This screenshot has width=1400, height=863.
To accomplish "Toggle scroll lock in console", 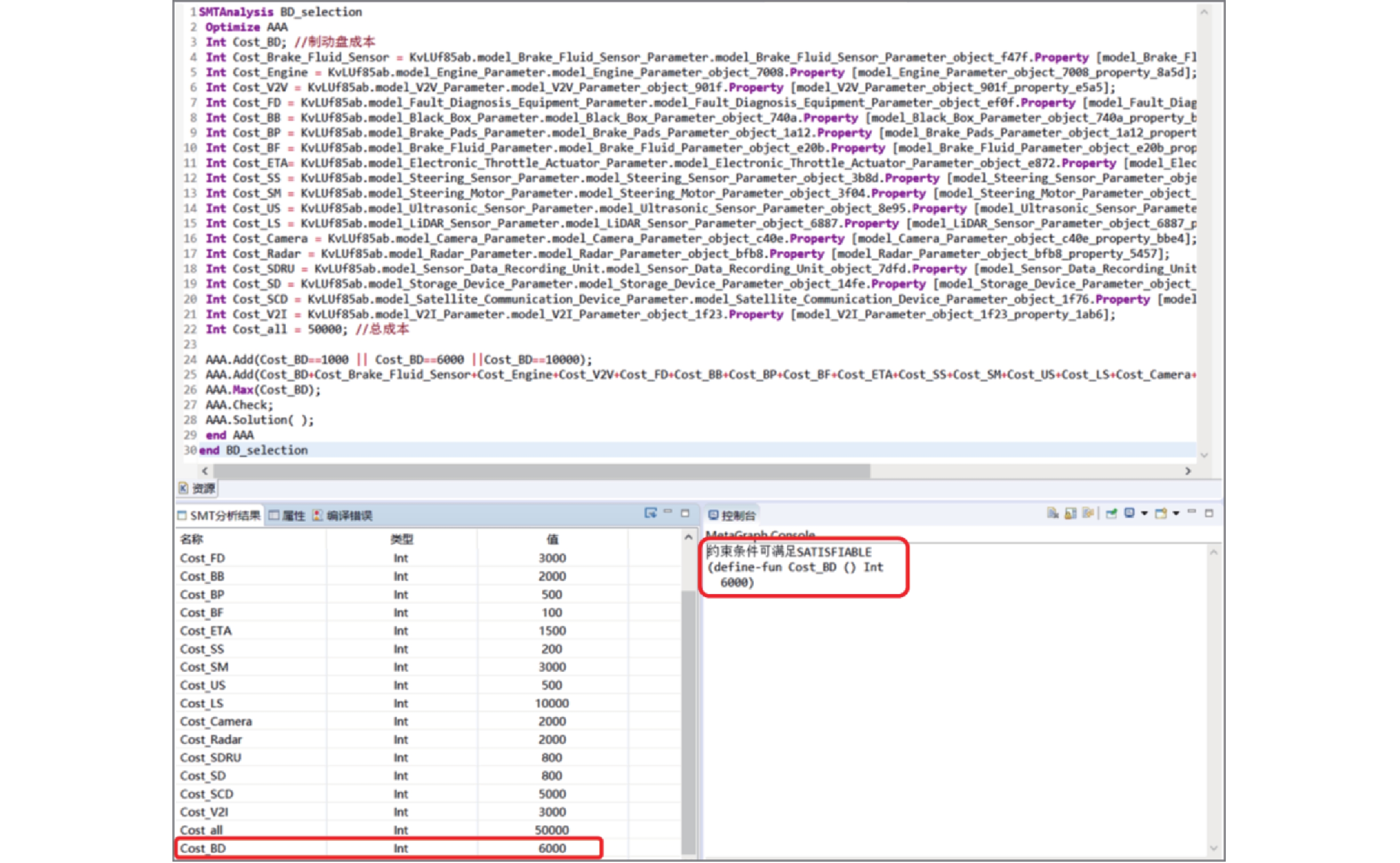I will click(1070, 513).
